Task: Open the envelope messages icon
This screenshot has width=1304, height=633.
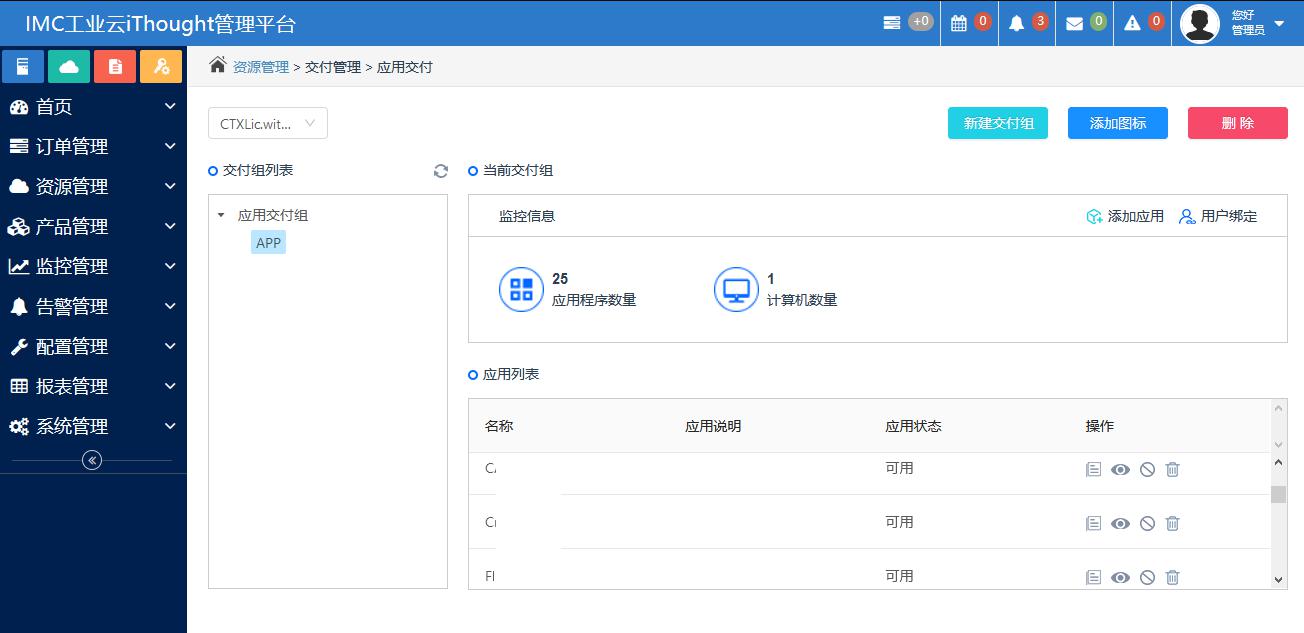Action: click(1075, 23)
